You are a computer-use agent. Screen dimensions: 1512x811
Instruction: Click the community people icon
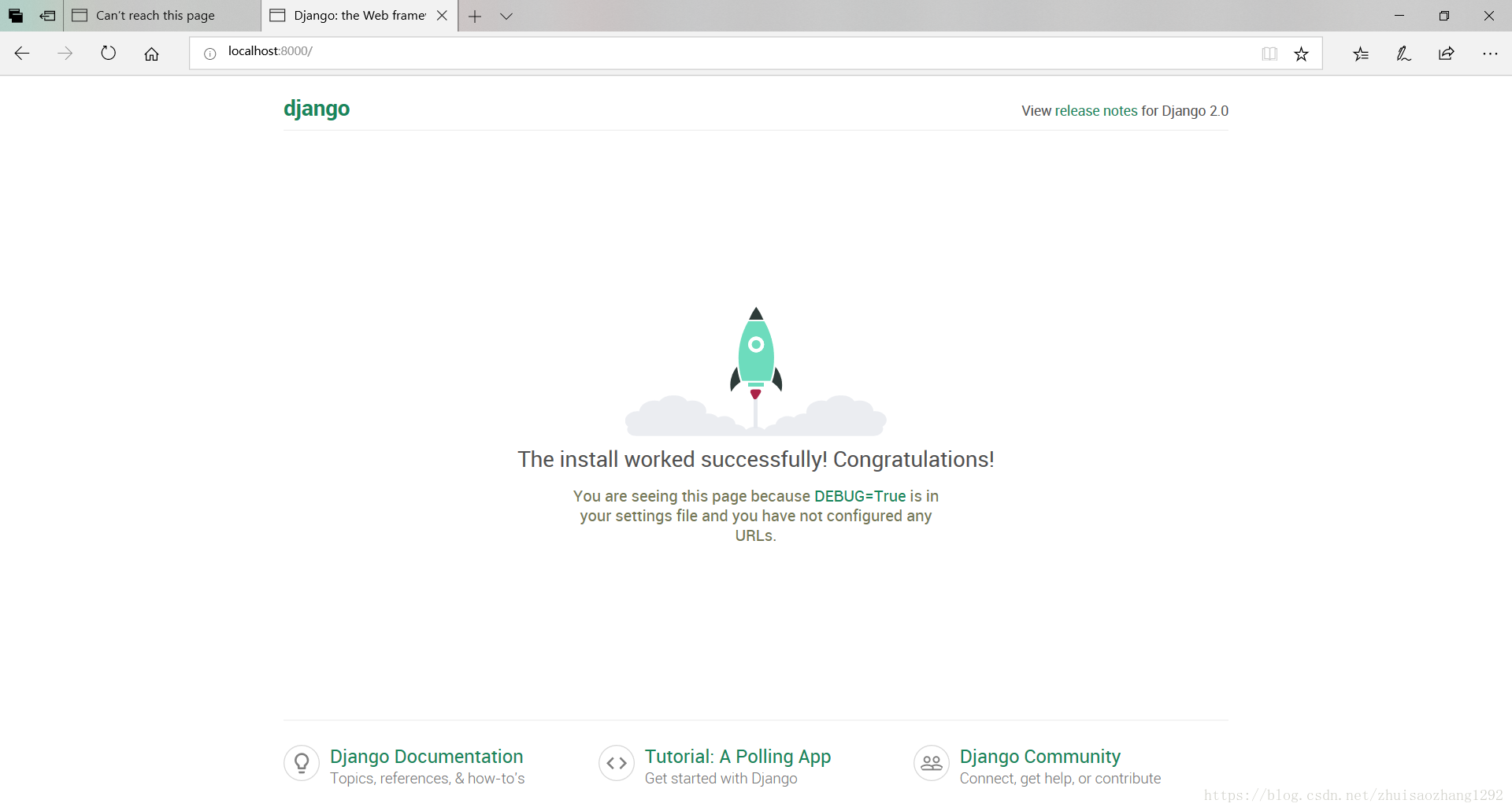tap(932, 763)
